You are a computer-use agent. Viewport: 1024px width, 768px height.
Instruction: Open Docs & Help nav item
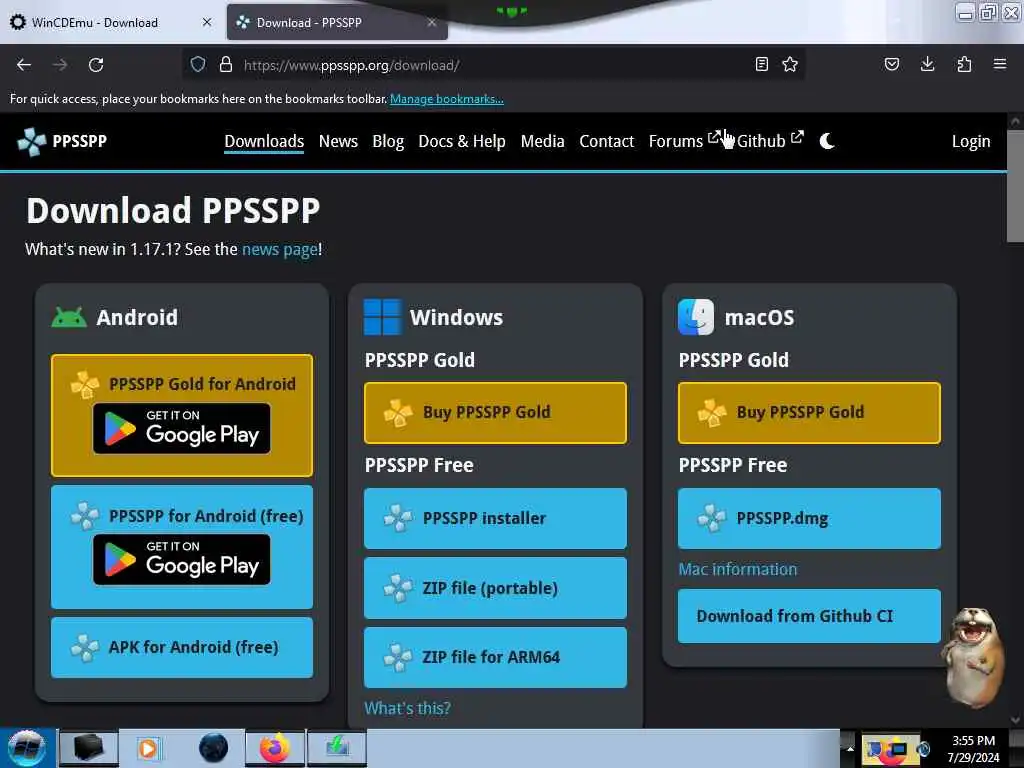click(462, 141)
